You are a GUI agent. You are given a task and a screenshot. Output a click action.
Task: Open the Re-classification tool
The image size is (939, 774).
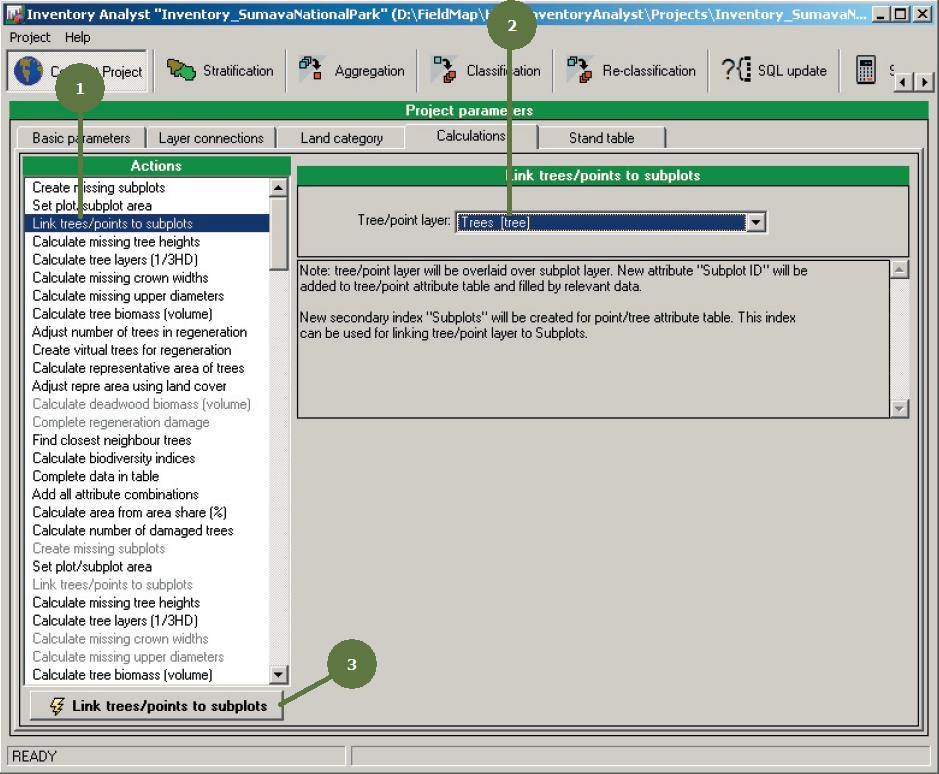tap(580, 71)
